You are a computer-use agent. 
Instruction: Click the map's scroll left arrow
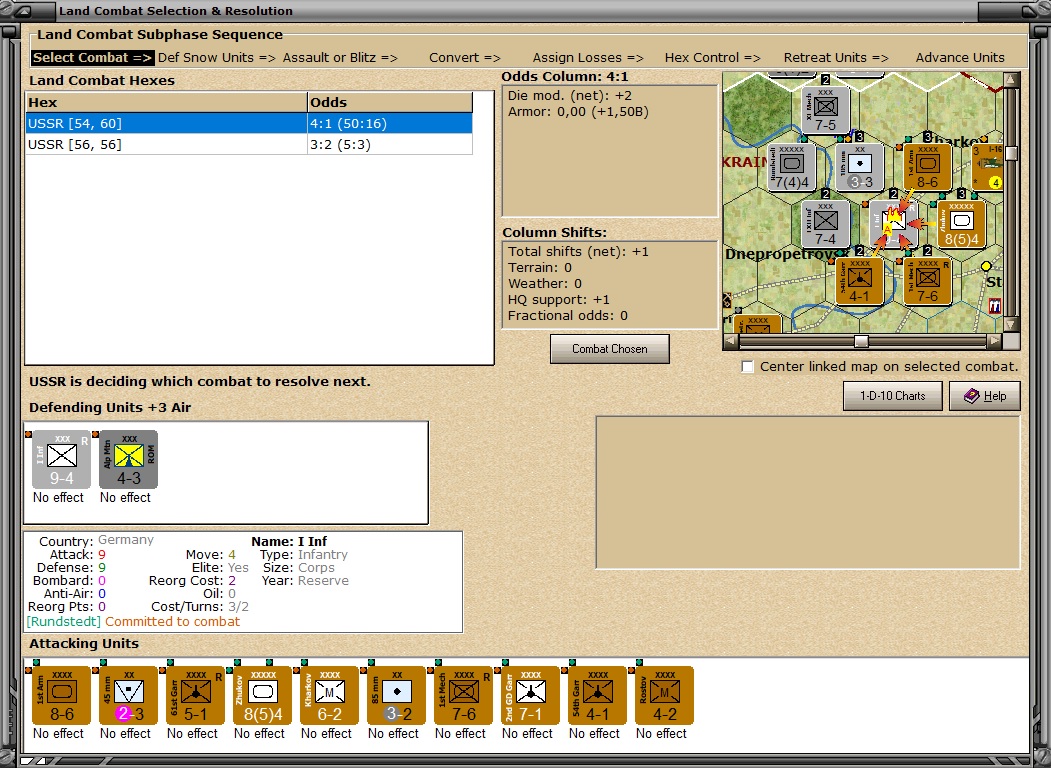point(731,341)
